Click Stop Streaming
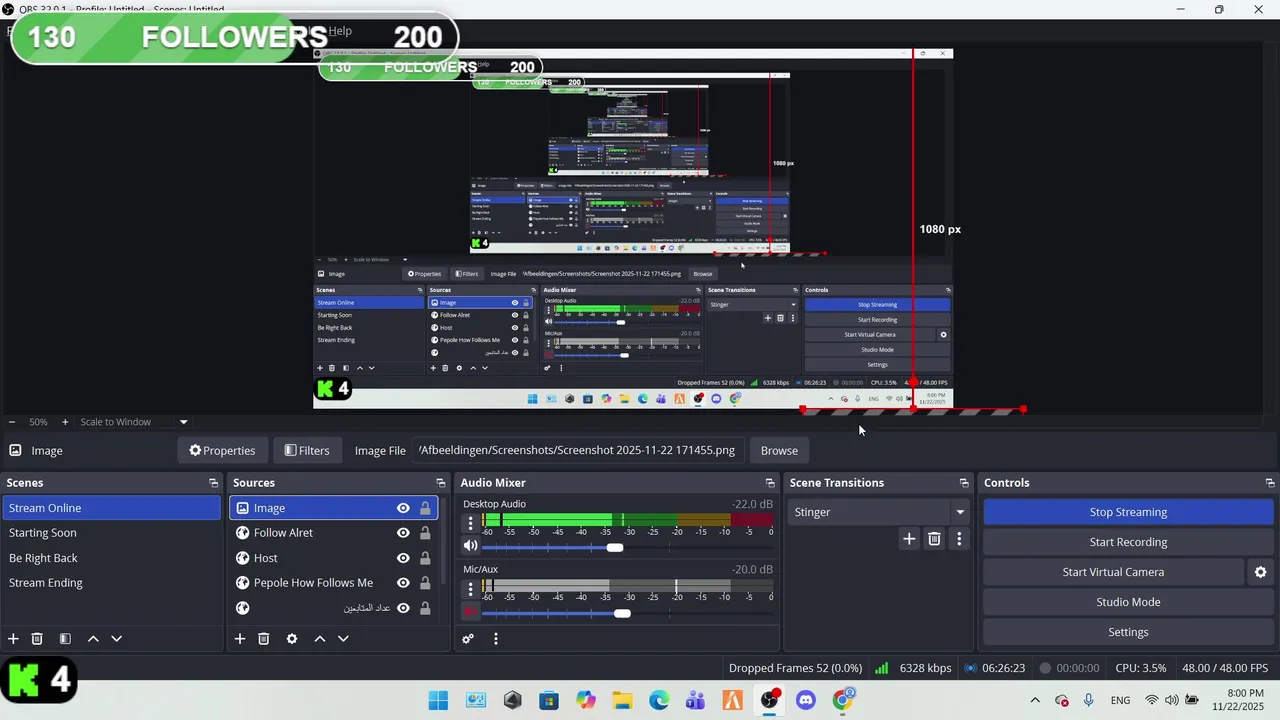This screenshot has width=1280, height=720. 1128,512
